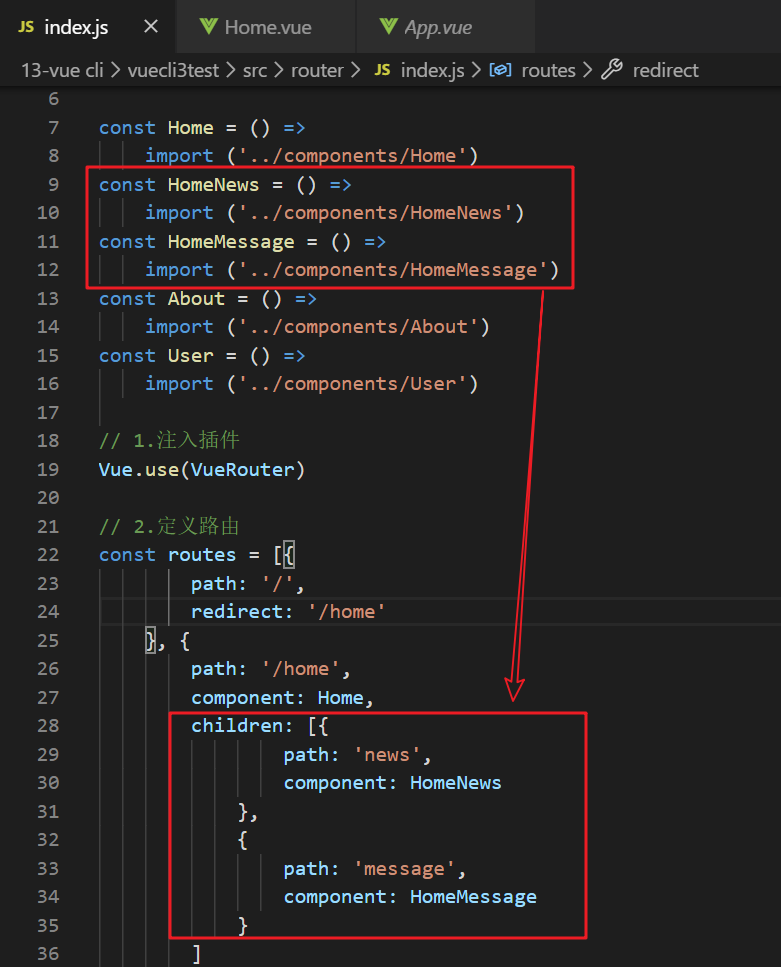
Task: Click '../components/HomeMessage' import path string
Action: [x=393, y=270]
